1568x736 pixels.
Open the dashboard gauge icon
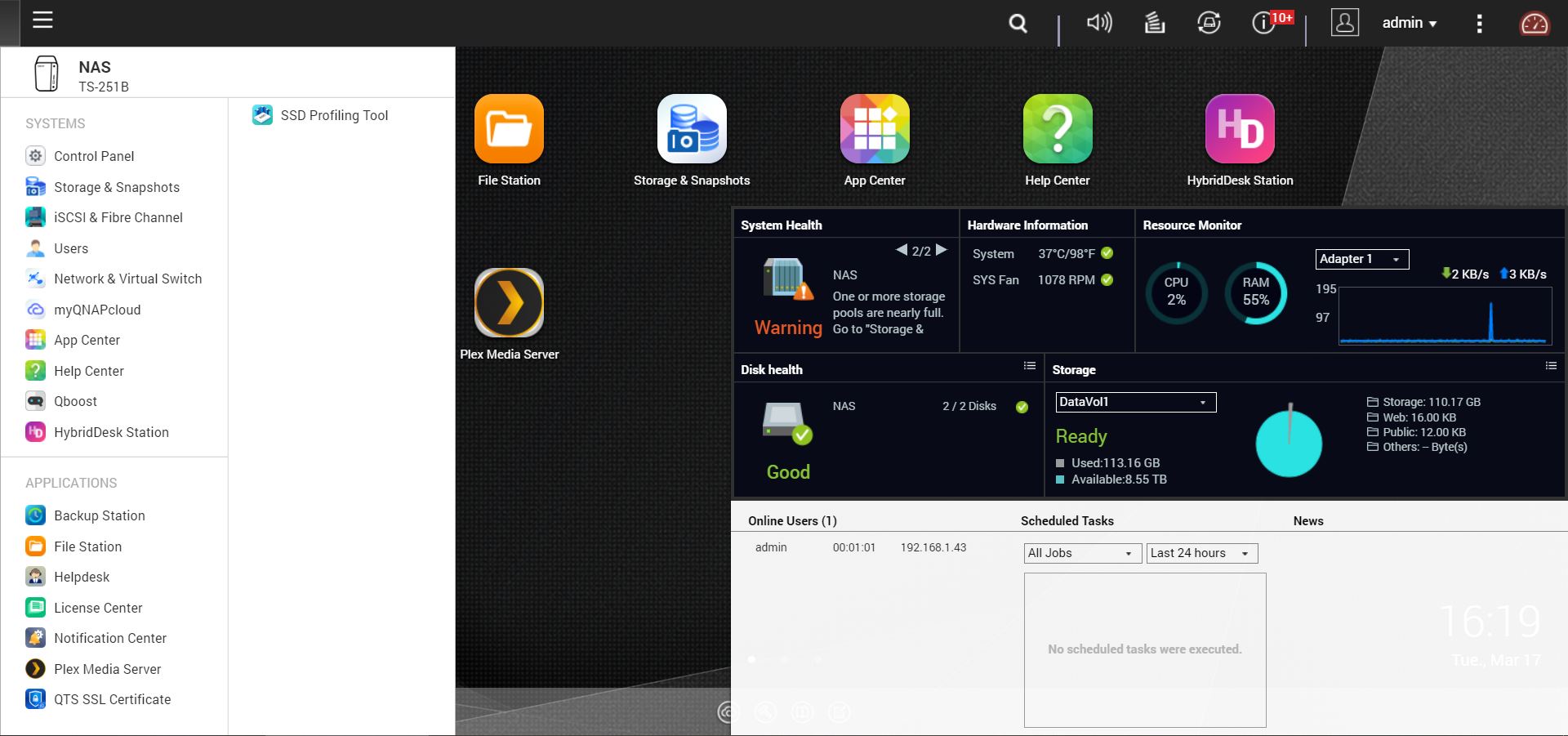1534,24
